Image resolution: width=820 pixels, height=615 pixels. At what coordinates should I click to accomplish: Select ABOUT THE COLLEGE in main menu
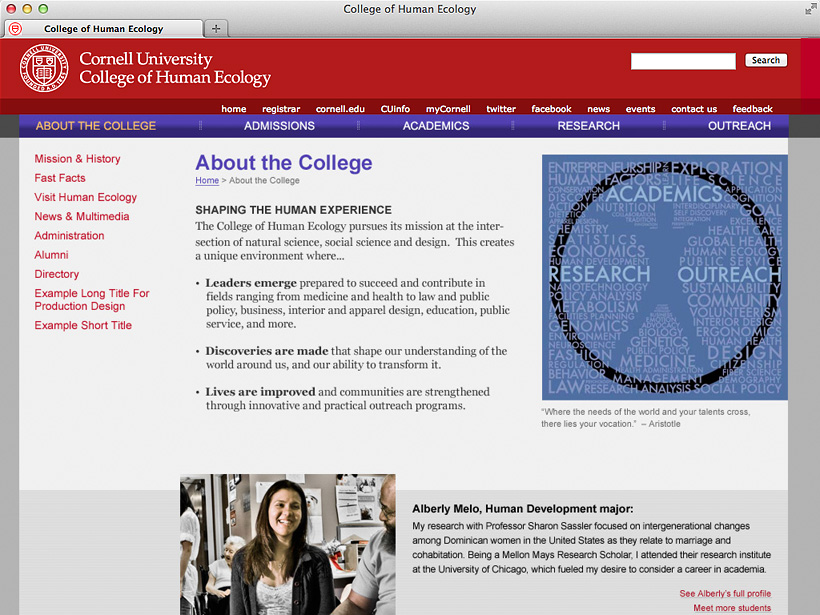[x=96, y=126]
